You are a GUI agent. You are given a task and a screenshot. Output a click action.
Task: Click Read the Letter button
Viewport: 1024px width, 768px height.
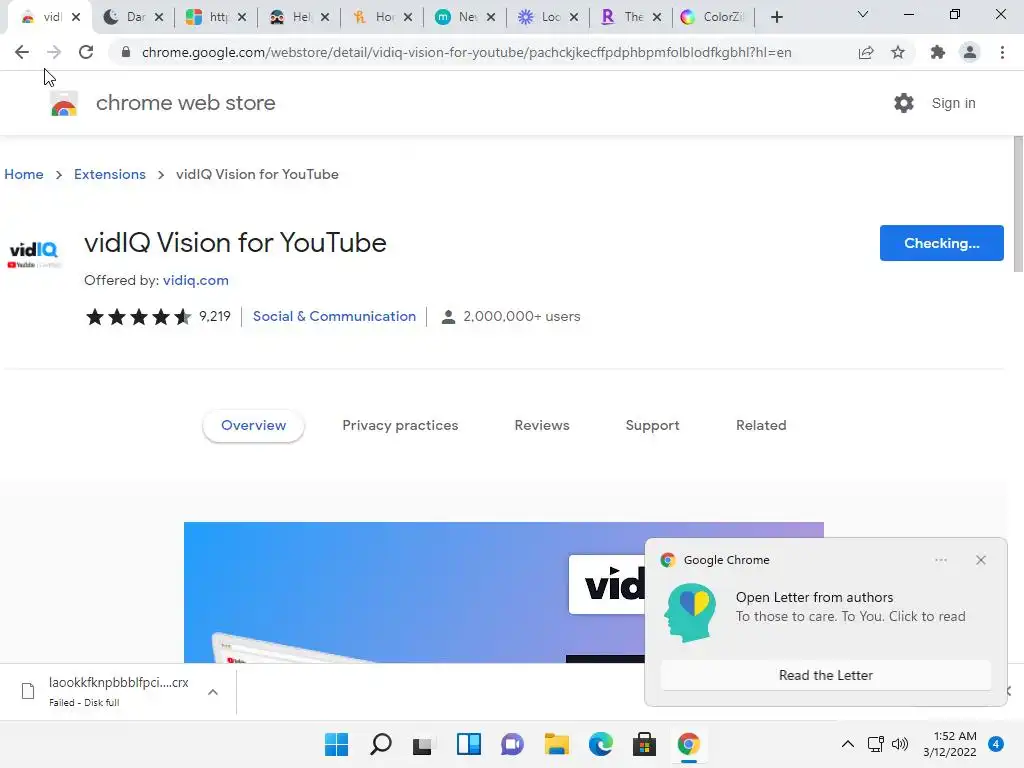[x=825, y=675]
